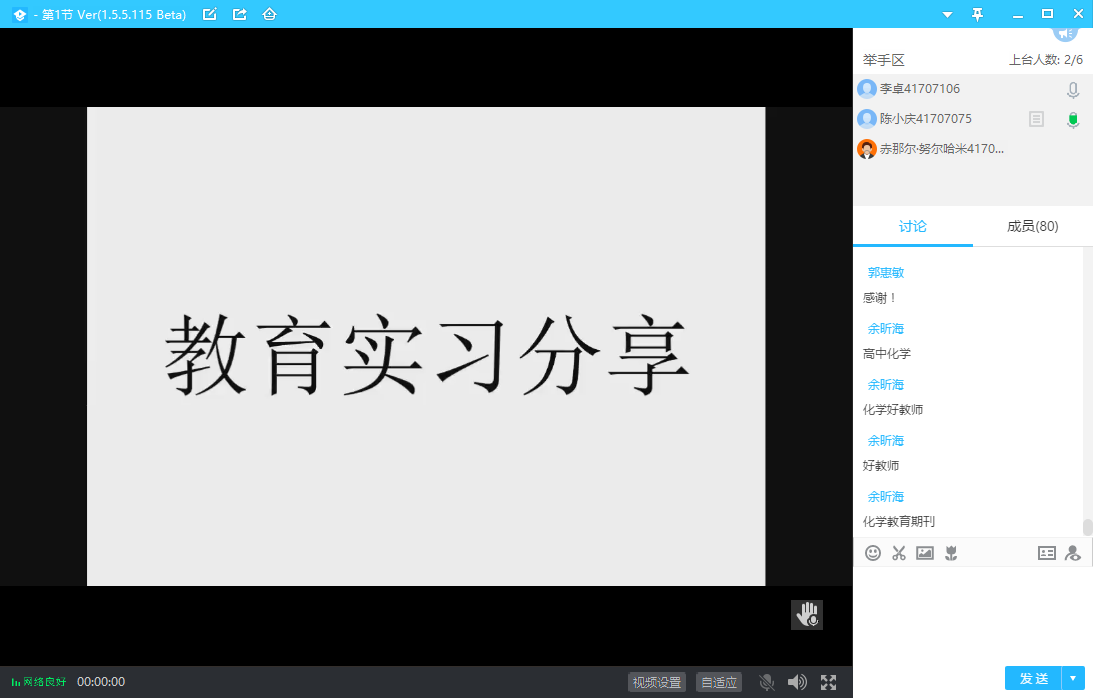Open 视频设置 video settings
The width and height of the screenshot is (1093, 698).
pyautogui.click(x=657, y=682)
